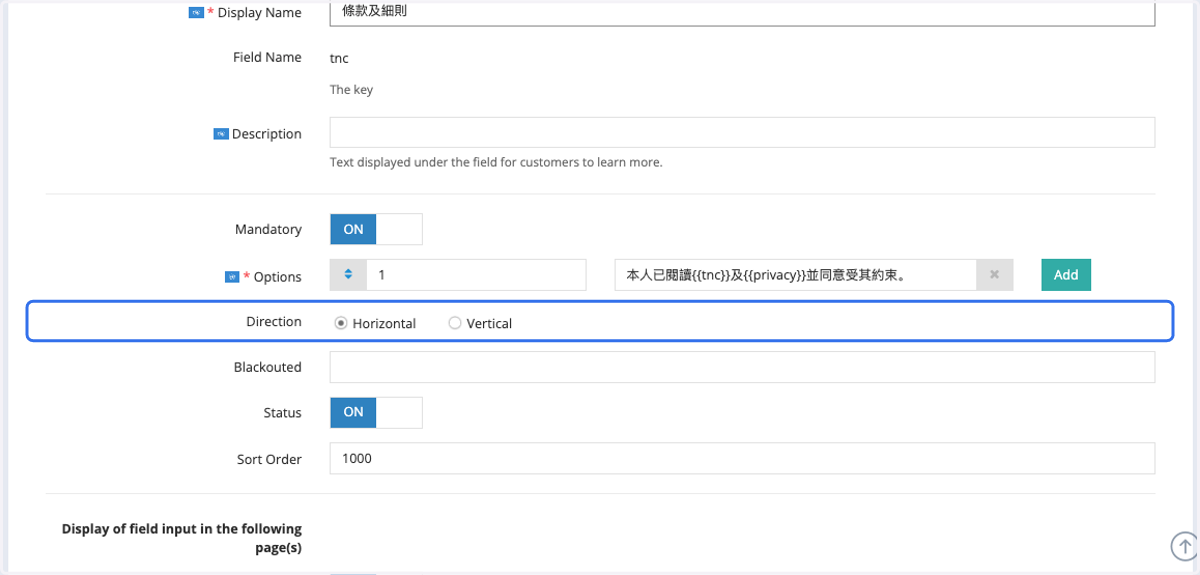The width and height of the screenshot is (1200, 575).
Task: Click the Field Name label
Action: point(267,58)
